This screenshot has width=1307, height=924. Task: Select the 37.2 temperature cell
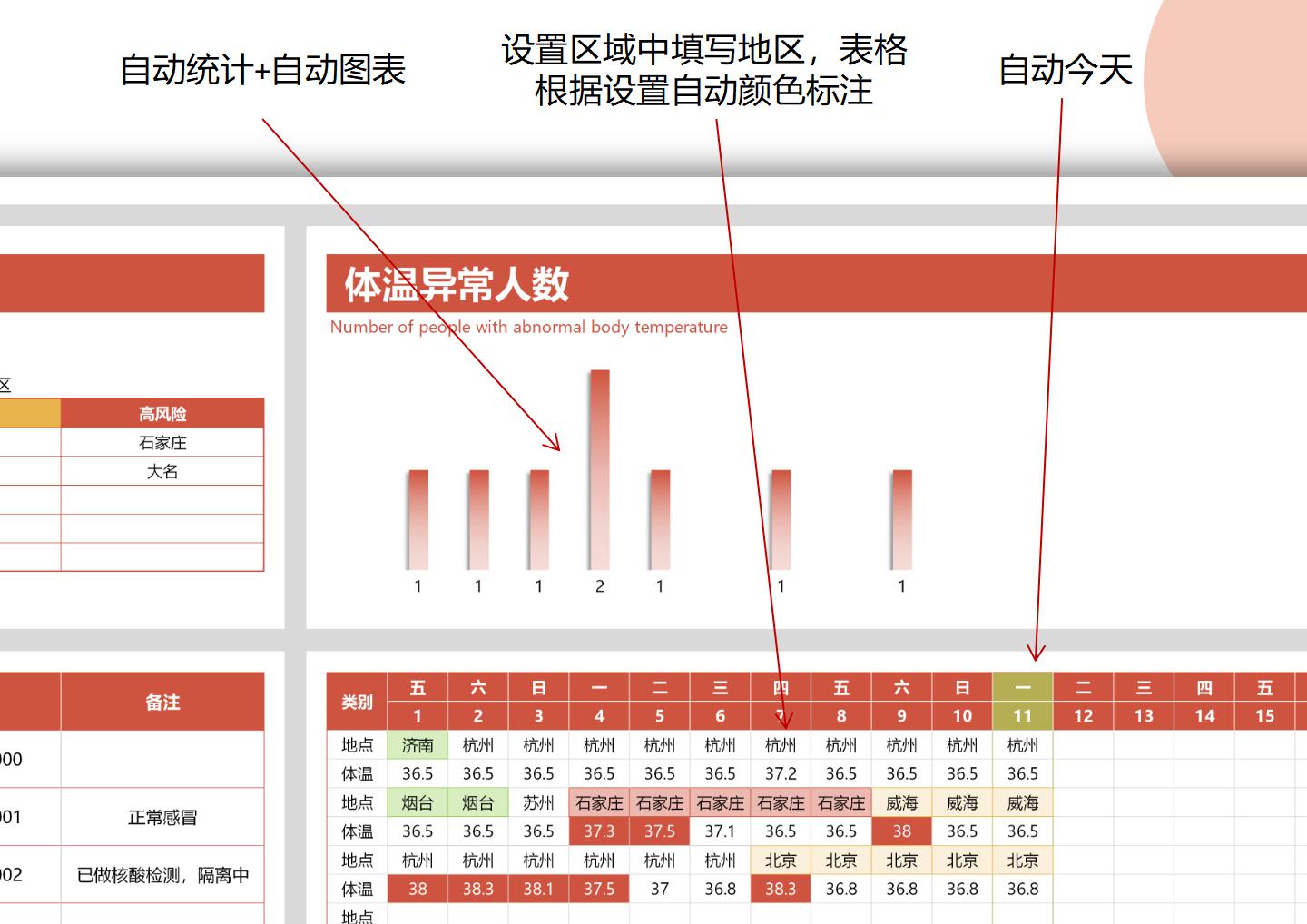click(x=781, y=773)
